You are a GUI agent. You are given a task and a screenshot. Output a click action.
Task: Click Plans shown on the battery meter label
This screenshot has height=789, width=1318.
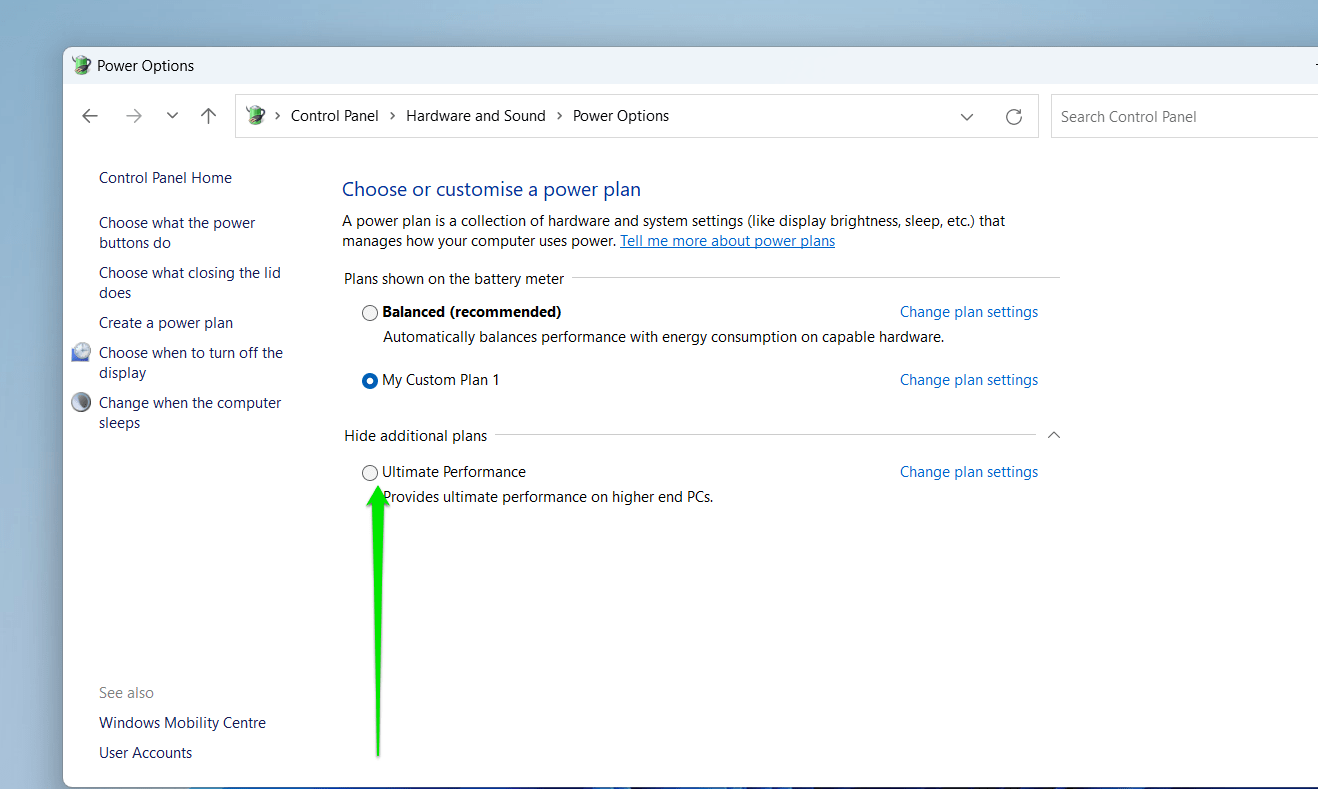pyautogui.click(x=454, y=279)
